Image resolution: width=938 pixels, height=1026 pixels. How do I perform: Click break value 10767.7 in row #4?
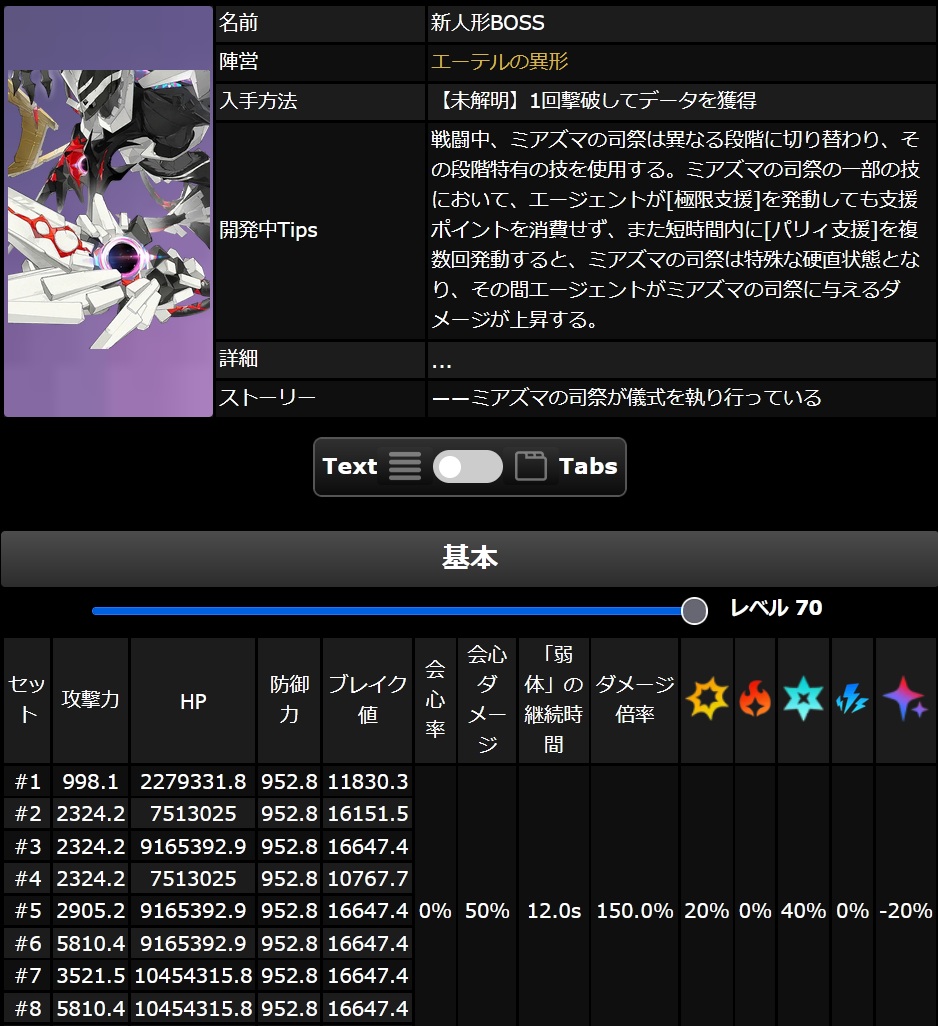click(x=368, y=878)
